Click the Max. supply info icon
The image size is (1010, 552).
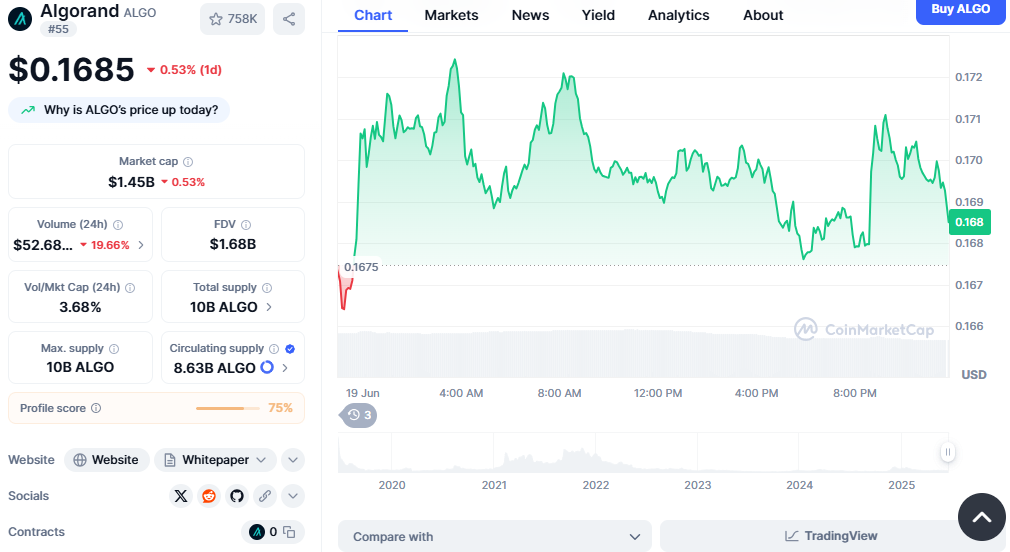114,348
